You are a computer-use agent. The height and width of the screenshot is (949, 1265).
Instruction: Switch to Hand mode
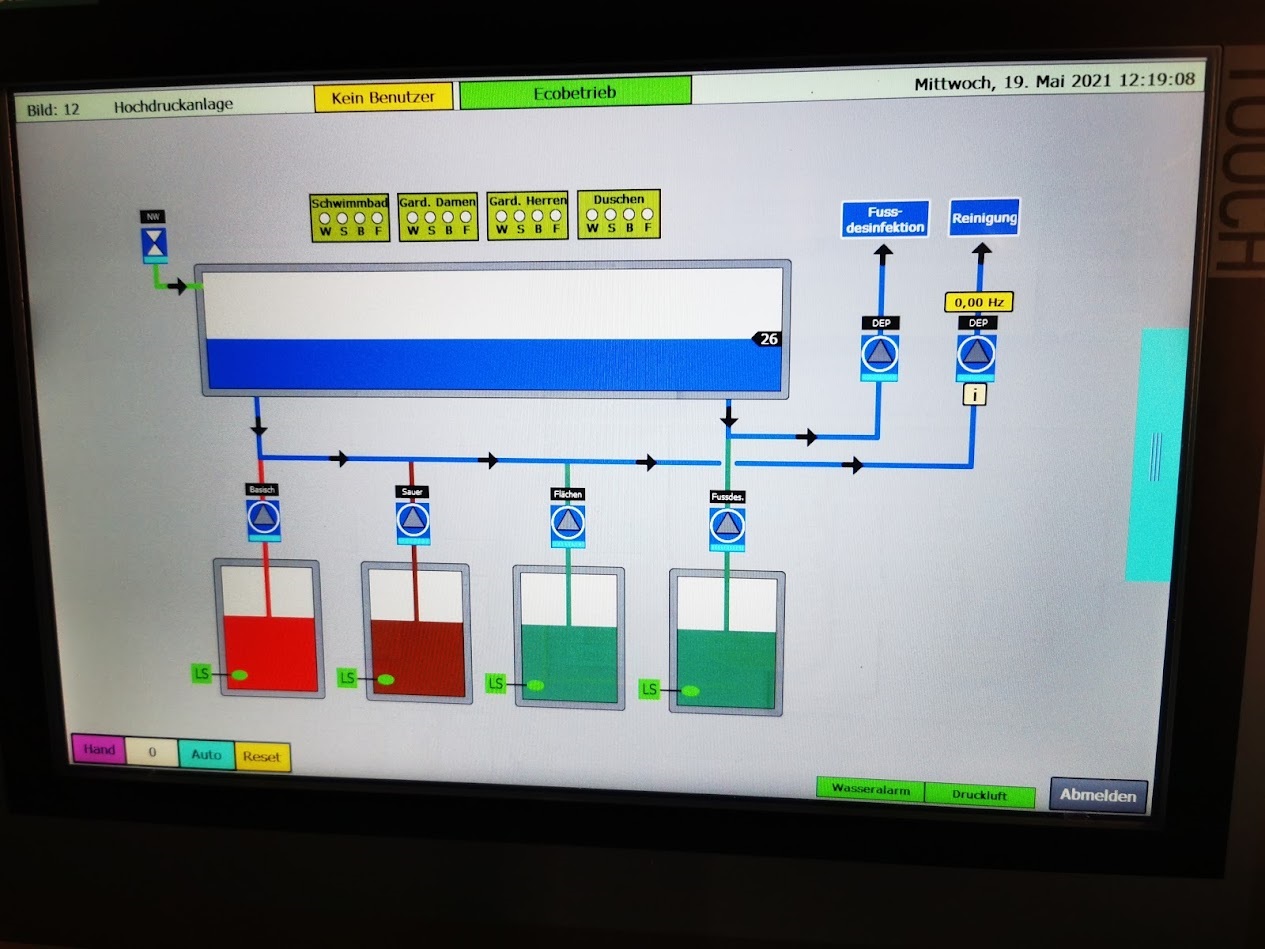point(98,750)
